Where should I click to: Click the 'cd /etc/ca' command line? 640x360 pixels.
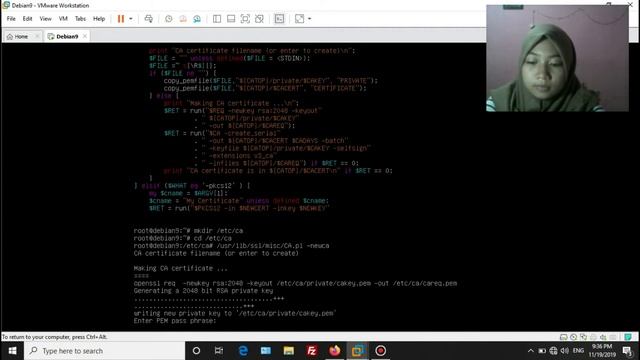[182, 238]
